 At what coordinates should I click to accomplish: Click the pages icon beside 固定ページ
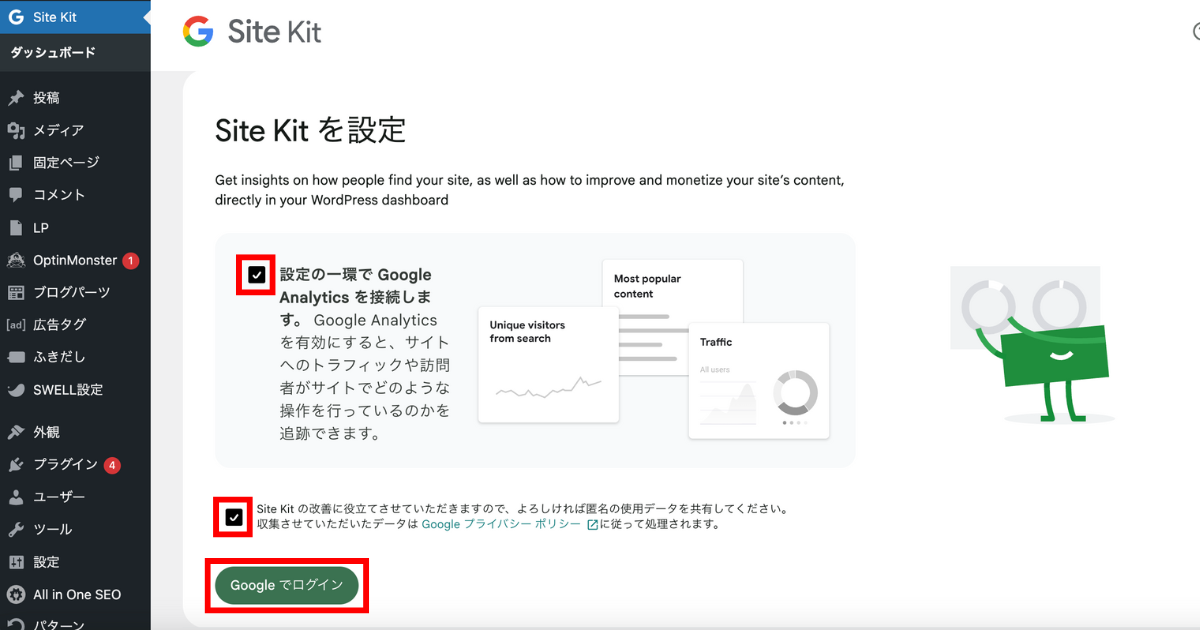(x=15, y=162)
